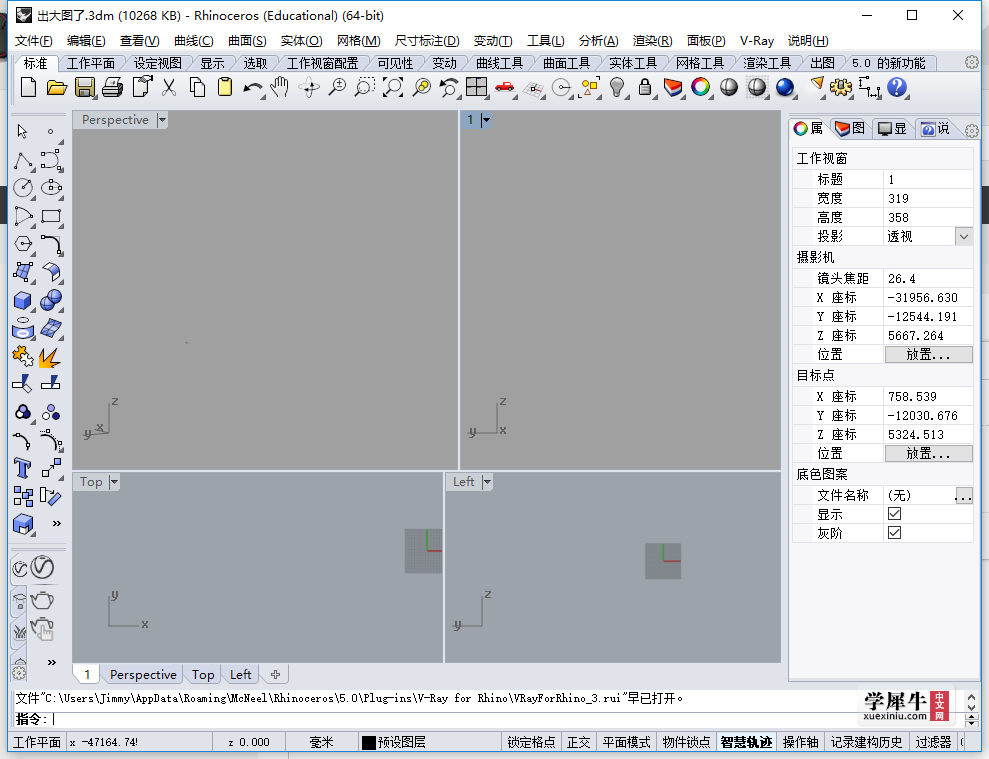
Task: Select the Polyline tool in sidebar
Action: tap(23, 161)
